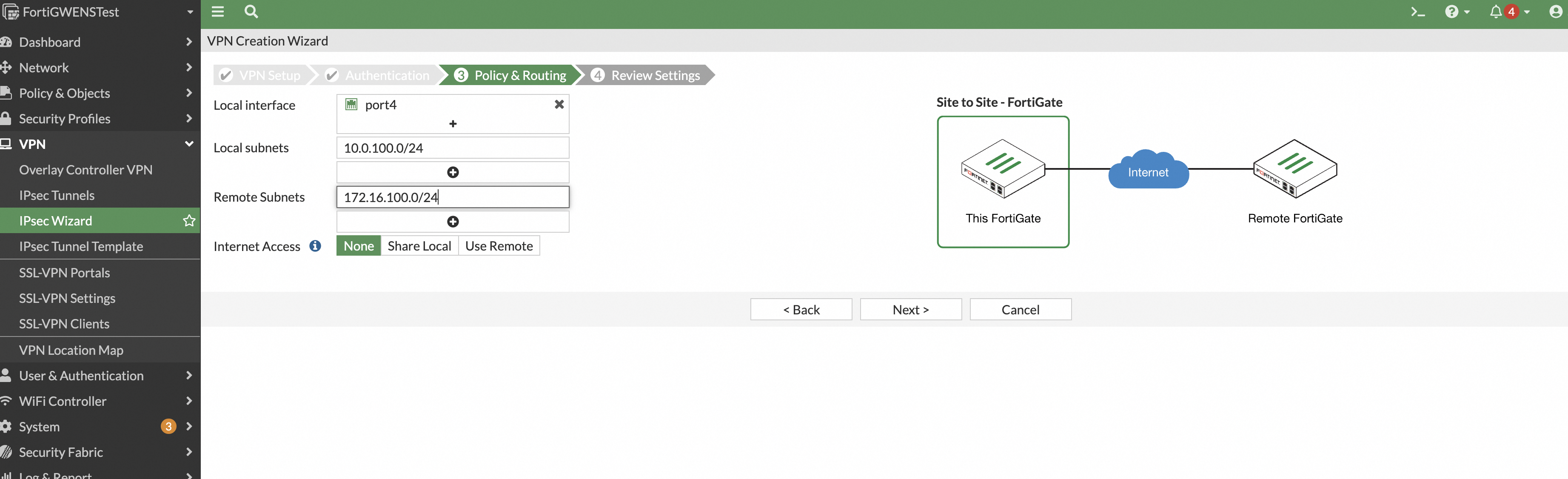The height and width of the screenshot is (479, 1568).
Task: Select Use Remote internet access
Action: (x=499, y=246)
